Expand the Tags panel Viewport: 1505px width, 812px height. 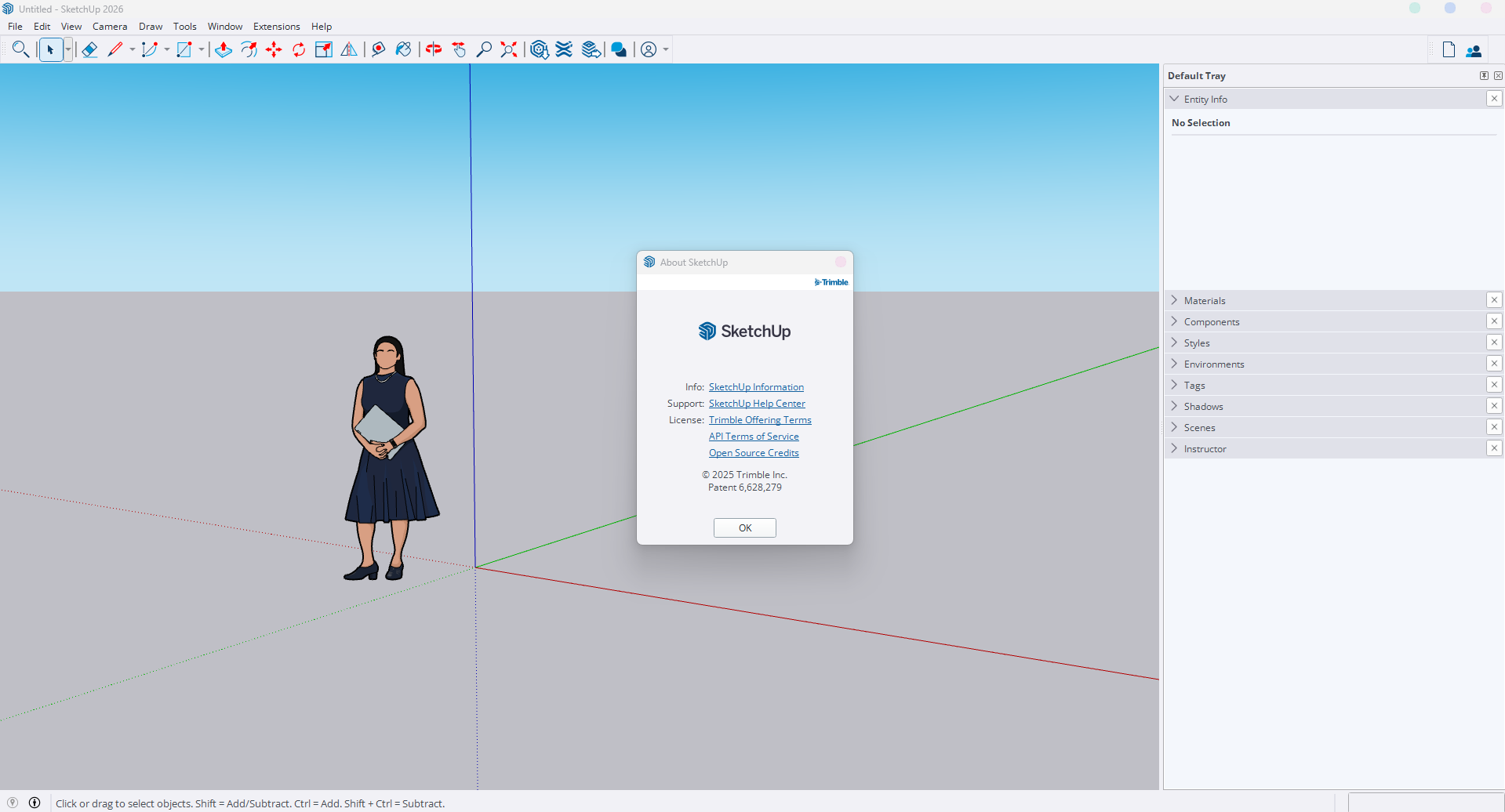(1194, 386)
